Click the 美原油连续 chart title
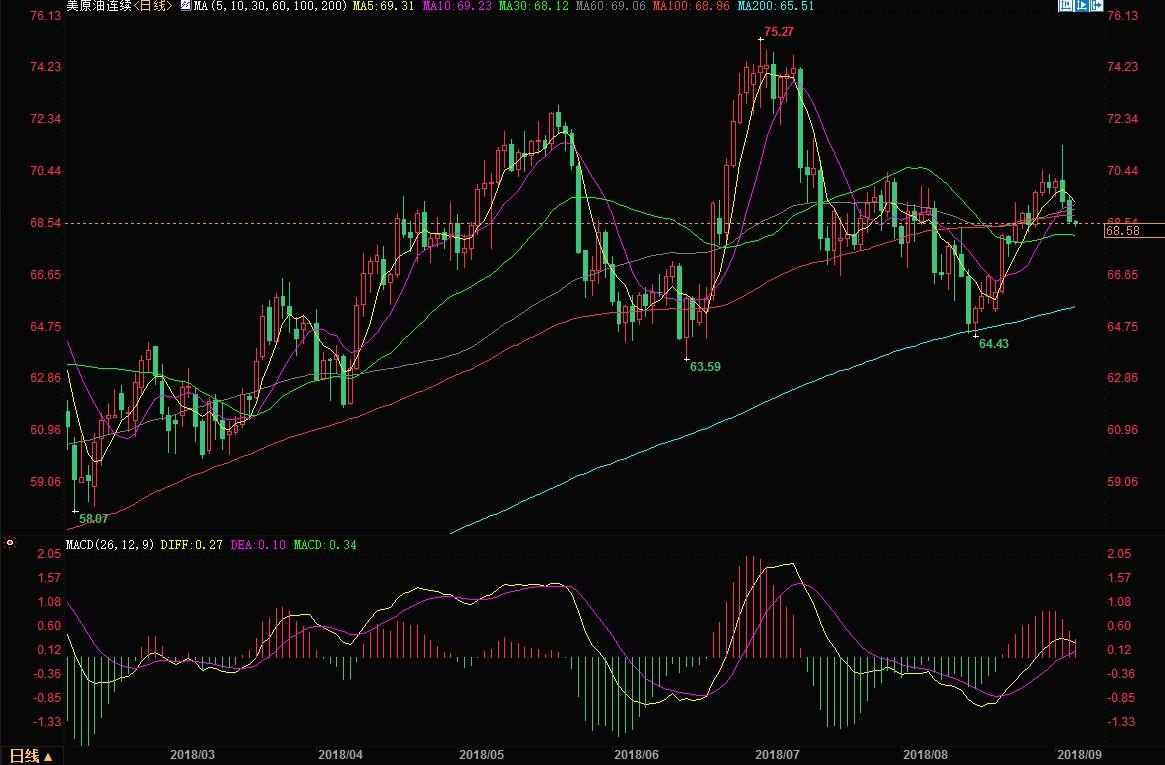This screenshot has height=765, width=1165. (98, 6)
